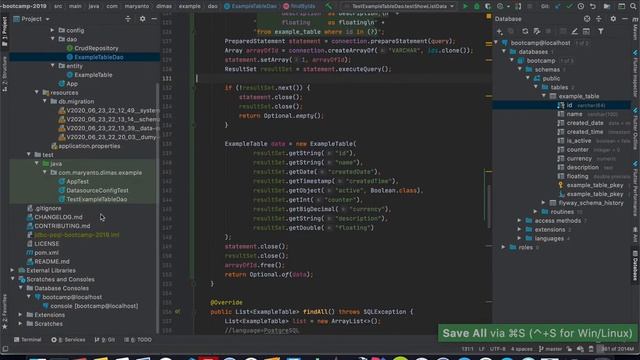Show Git history clock icon
Image resolution: width=640 pixels, height=360 pixels.
[x=581, y=6]
